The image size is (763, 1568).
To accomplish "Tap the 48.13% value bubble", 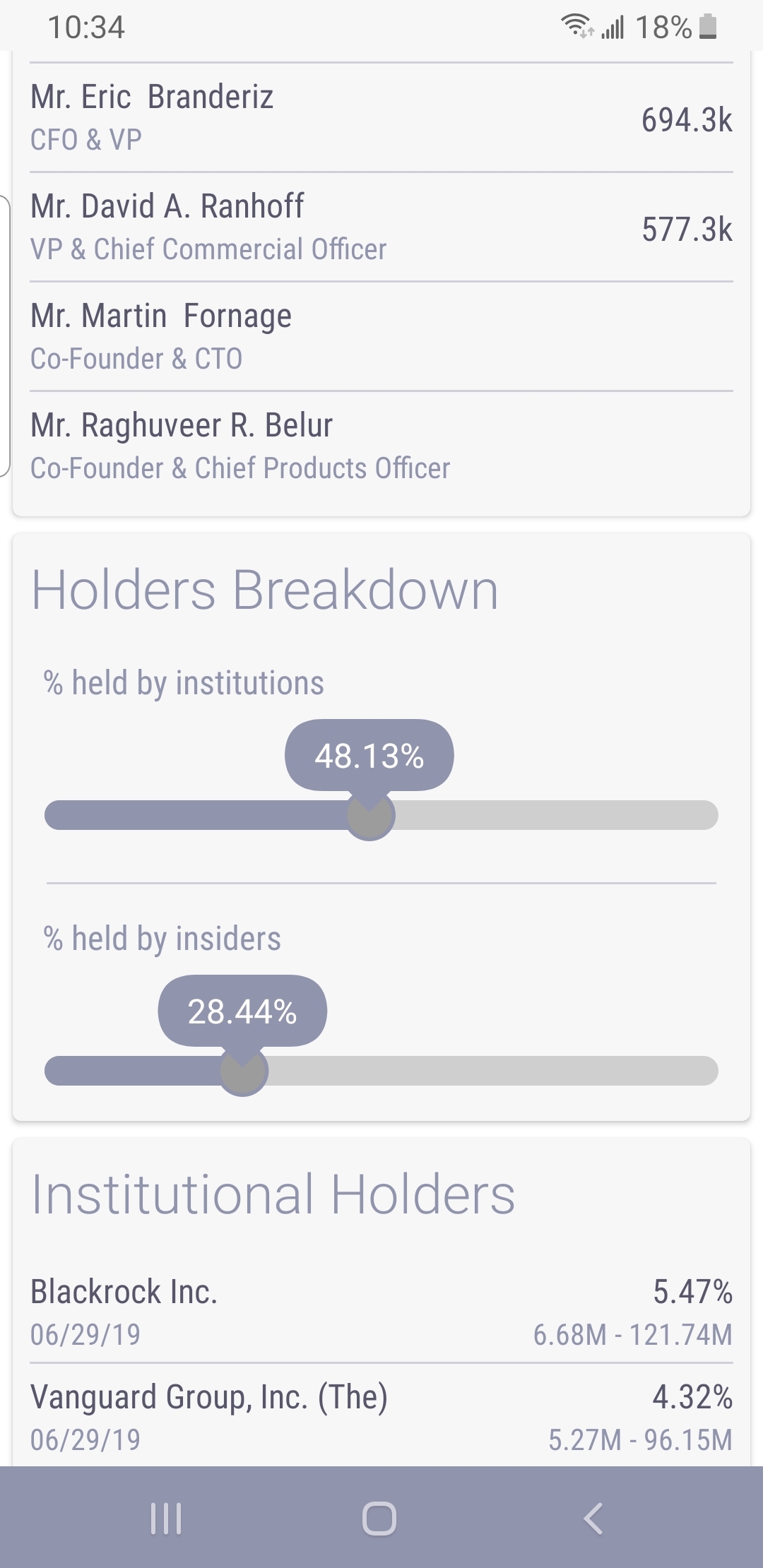I will point(369,756).
